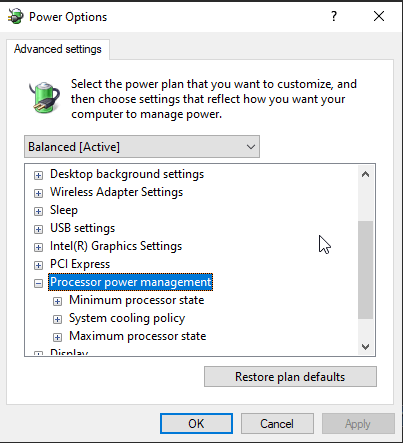The height and width of the screenshot is (443, 403).
Task: Open the Balanced [Active] plan dropdown
Action: click(142, 147)
